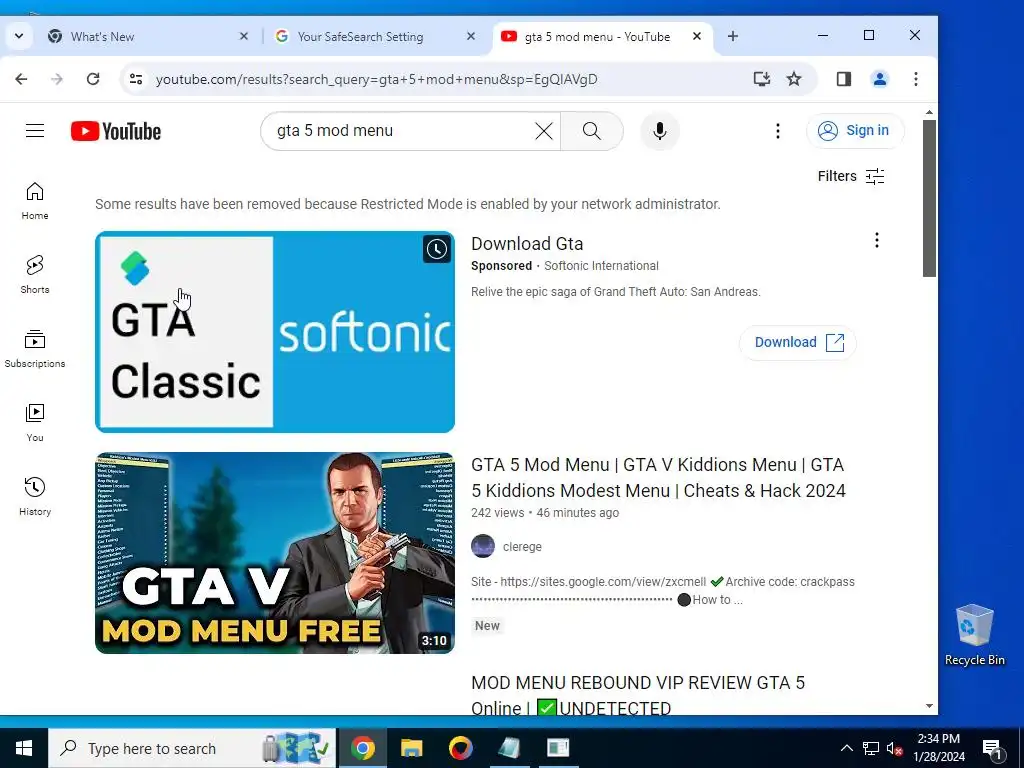The image size is (1024, 768).
Task: Close the gta 5 mod menu tab
Action: coord(697,37)
